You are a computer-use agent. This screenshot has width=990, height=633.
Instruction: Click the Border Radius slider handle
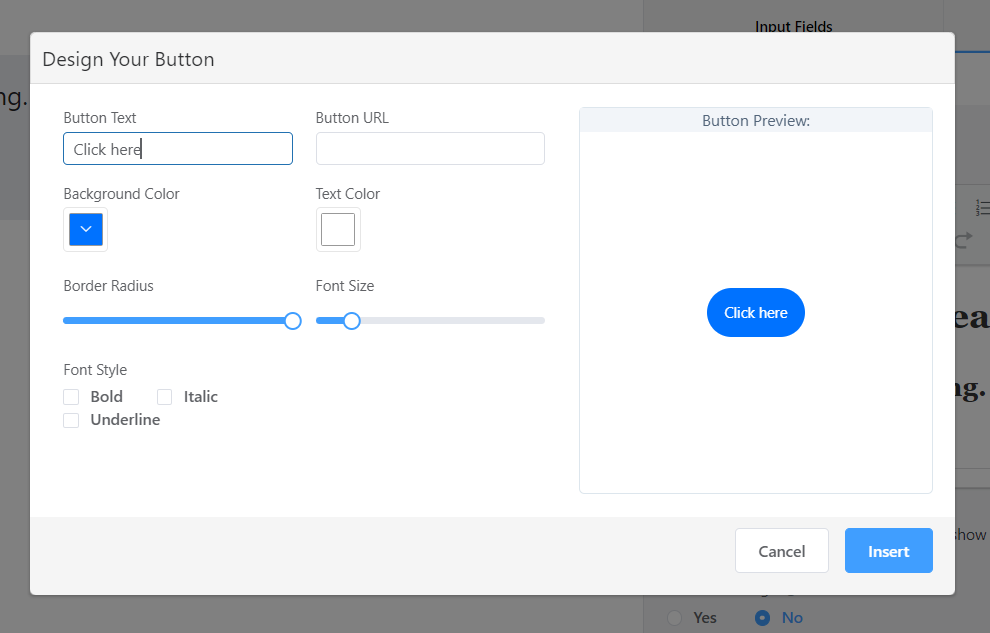click(292, 321)
